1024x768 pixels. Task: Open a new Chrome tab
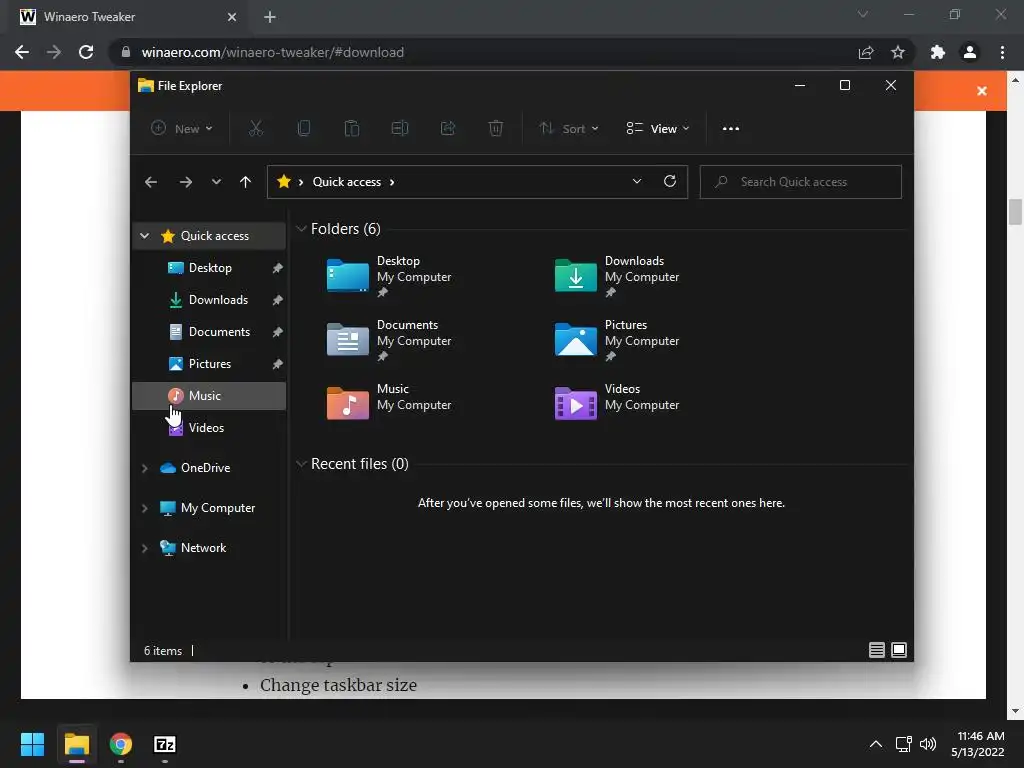pos(270,17)
